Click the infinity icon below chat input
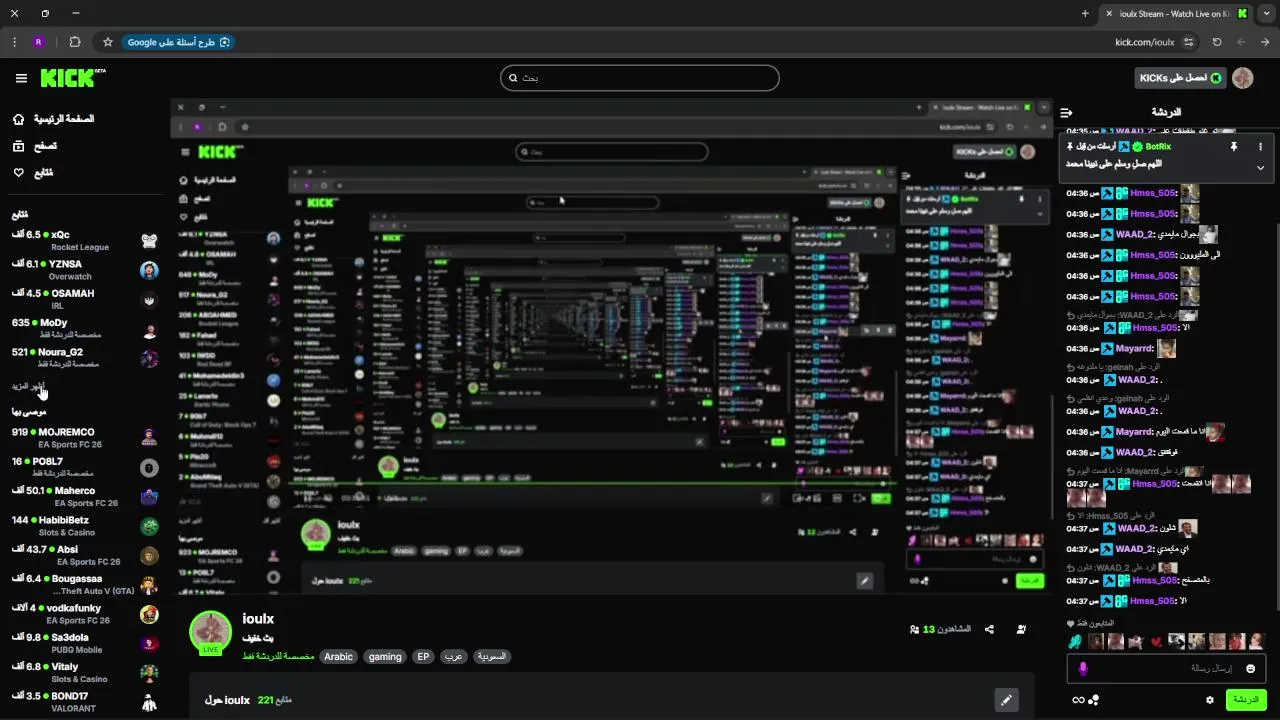Image resolution: width=1280 pixels, height=720 pixels. coord(1078,700)
